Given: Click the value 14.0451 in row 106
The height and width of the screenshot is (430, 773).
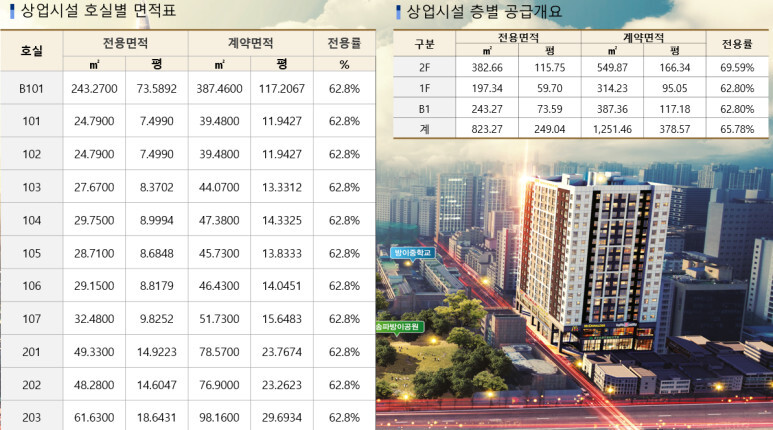Looking at the screenshot, I should (x=282, y=286).
